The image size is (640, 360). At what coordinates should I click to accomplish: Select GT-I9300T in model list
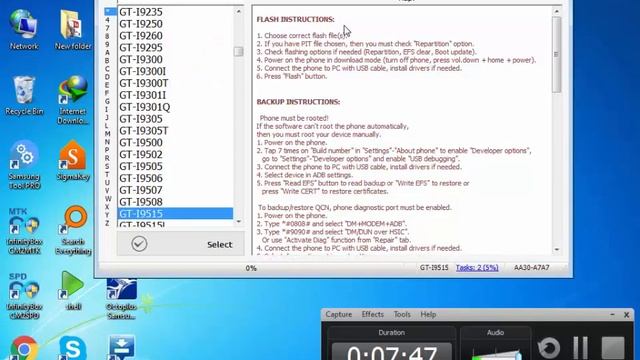[x=175, y=83]
